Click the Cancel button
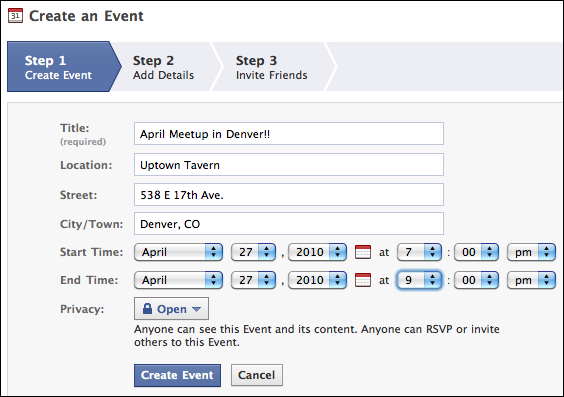Screen dimensions: 564x397 (x=256, y=375)
